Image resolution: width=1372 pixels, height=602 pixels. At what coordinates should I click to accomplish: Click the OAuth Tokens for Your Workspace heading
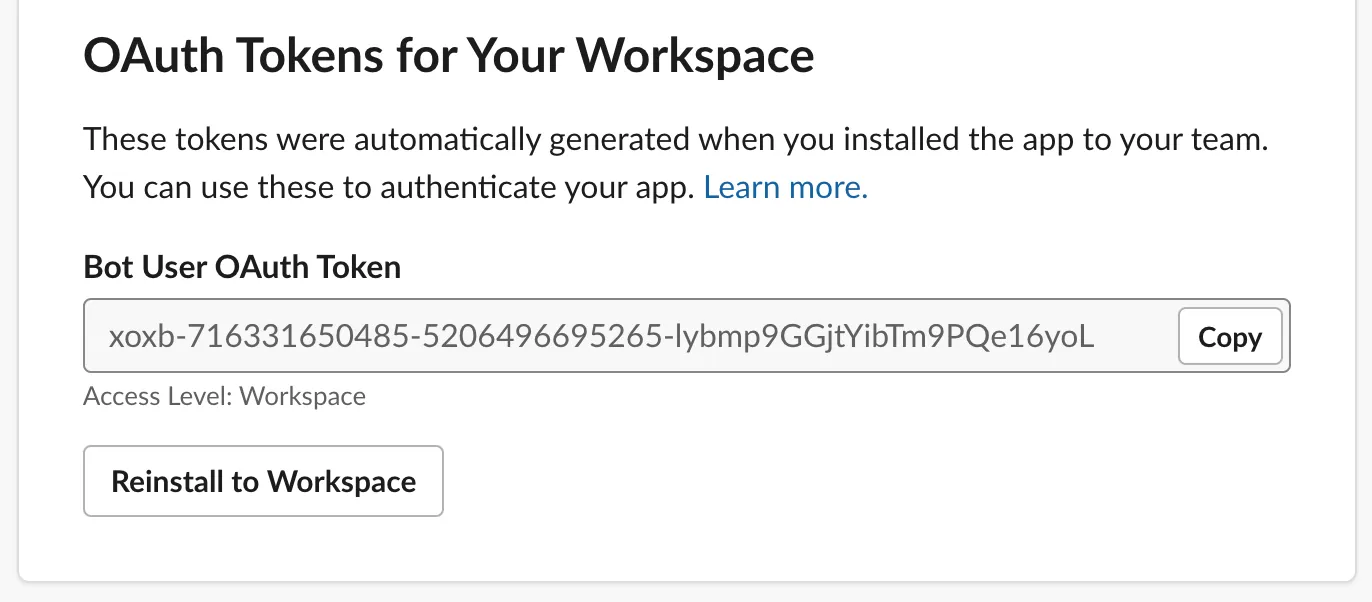coord(450,55)
